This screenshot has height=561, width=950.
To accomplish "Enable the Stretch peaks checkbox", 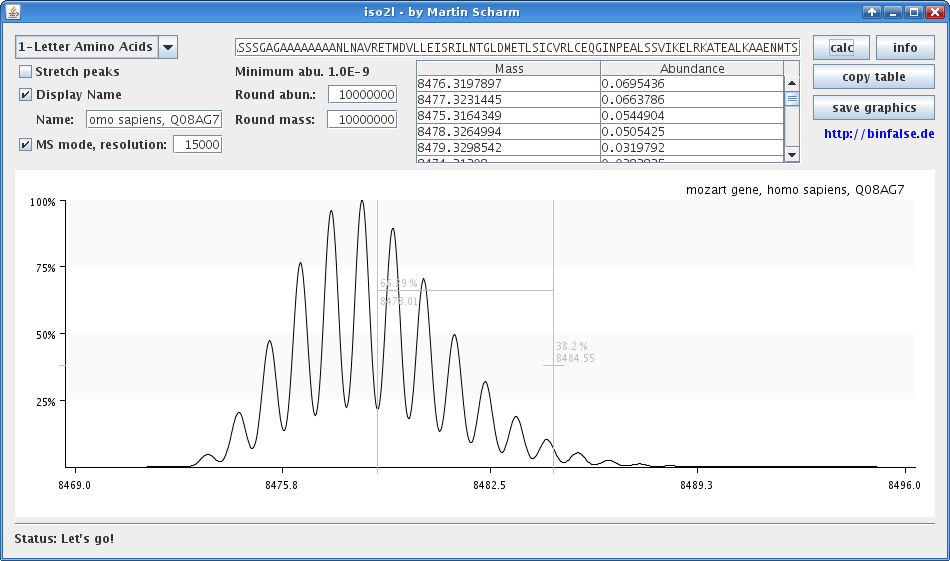I will click(x=26, y=72).
